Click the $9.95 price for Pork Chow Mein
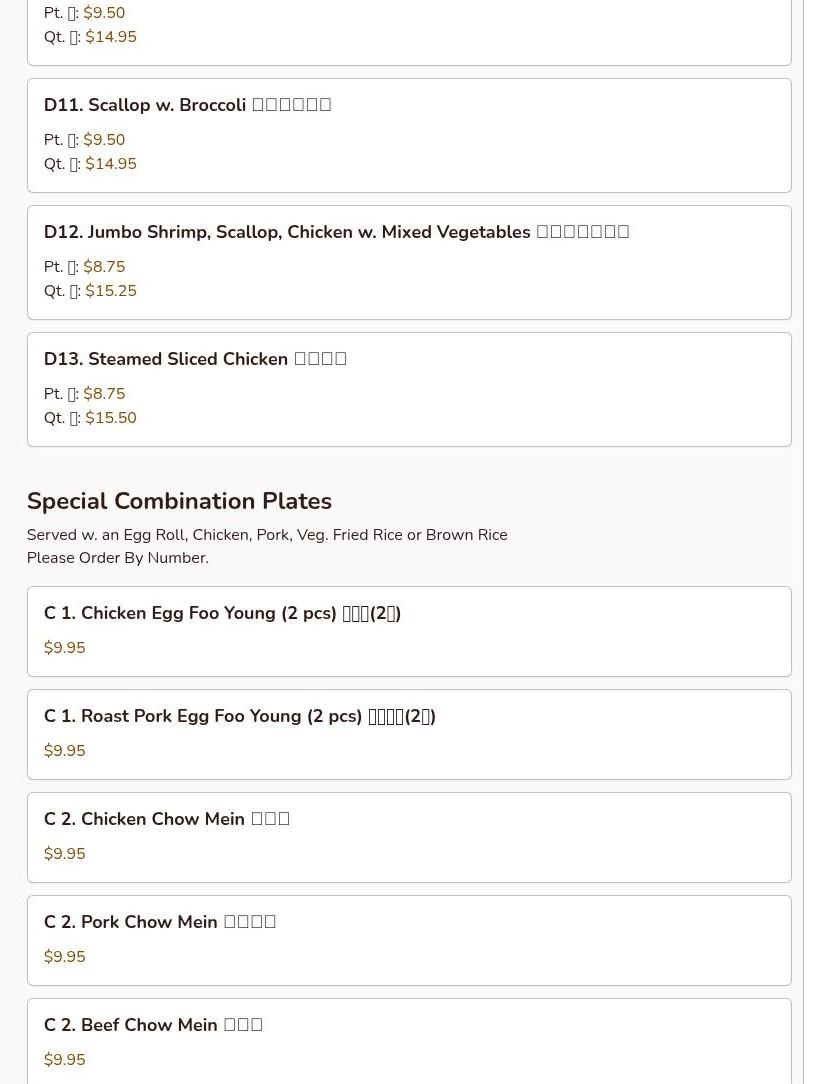Screen dimensions: 824x1084 [65, 957]
